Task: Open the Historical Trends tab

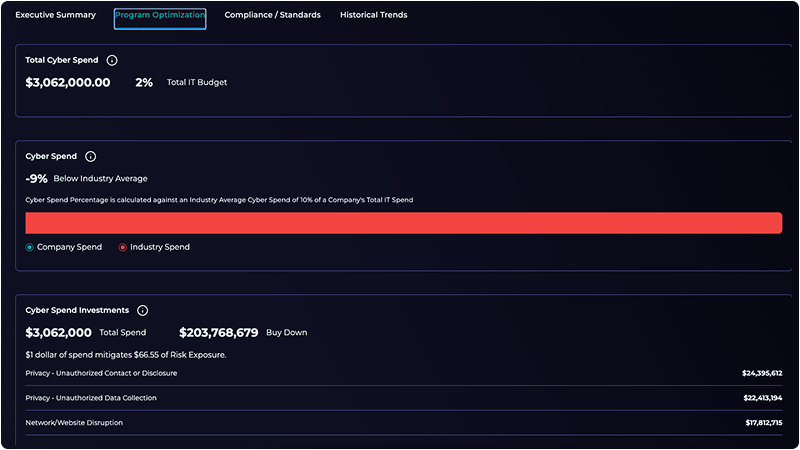Action: pos(373,15)
